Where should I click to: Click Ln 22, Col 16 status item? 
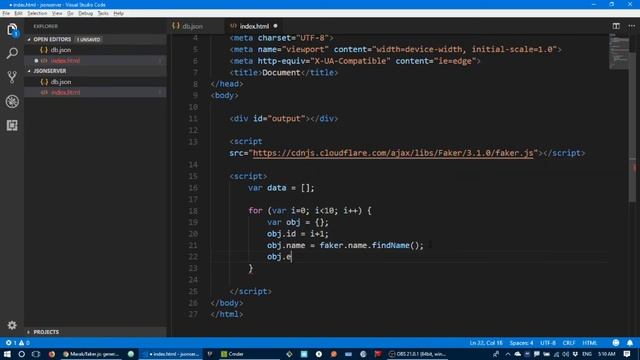point(486,343)
